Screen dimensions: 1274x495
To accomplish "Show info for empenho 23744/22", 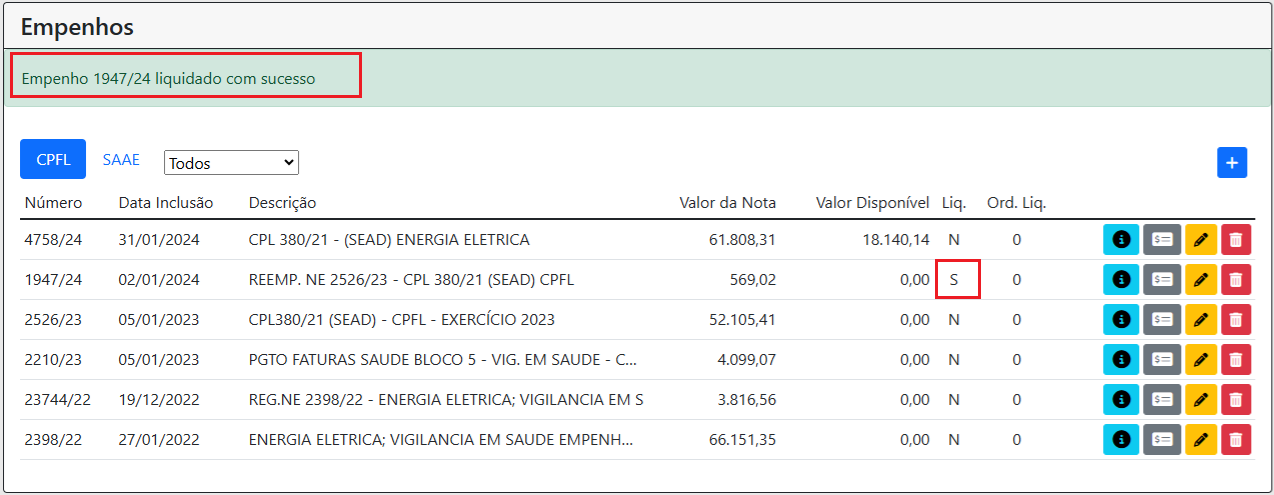I will point(1121,400).
